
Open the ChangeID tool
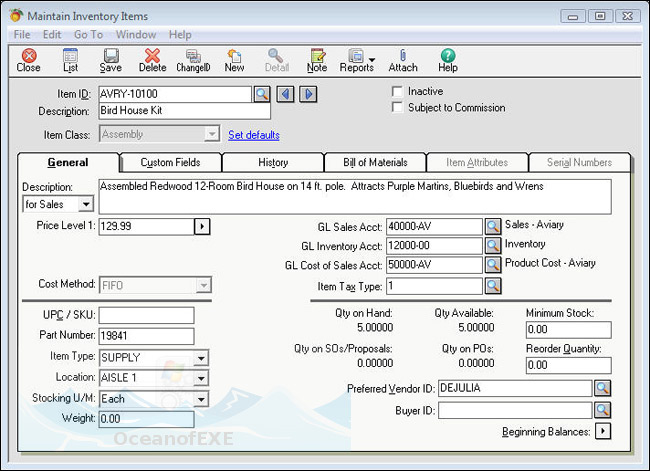[x=192, y=59]
